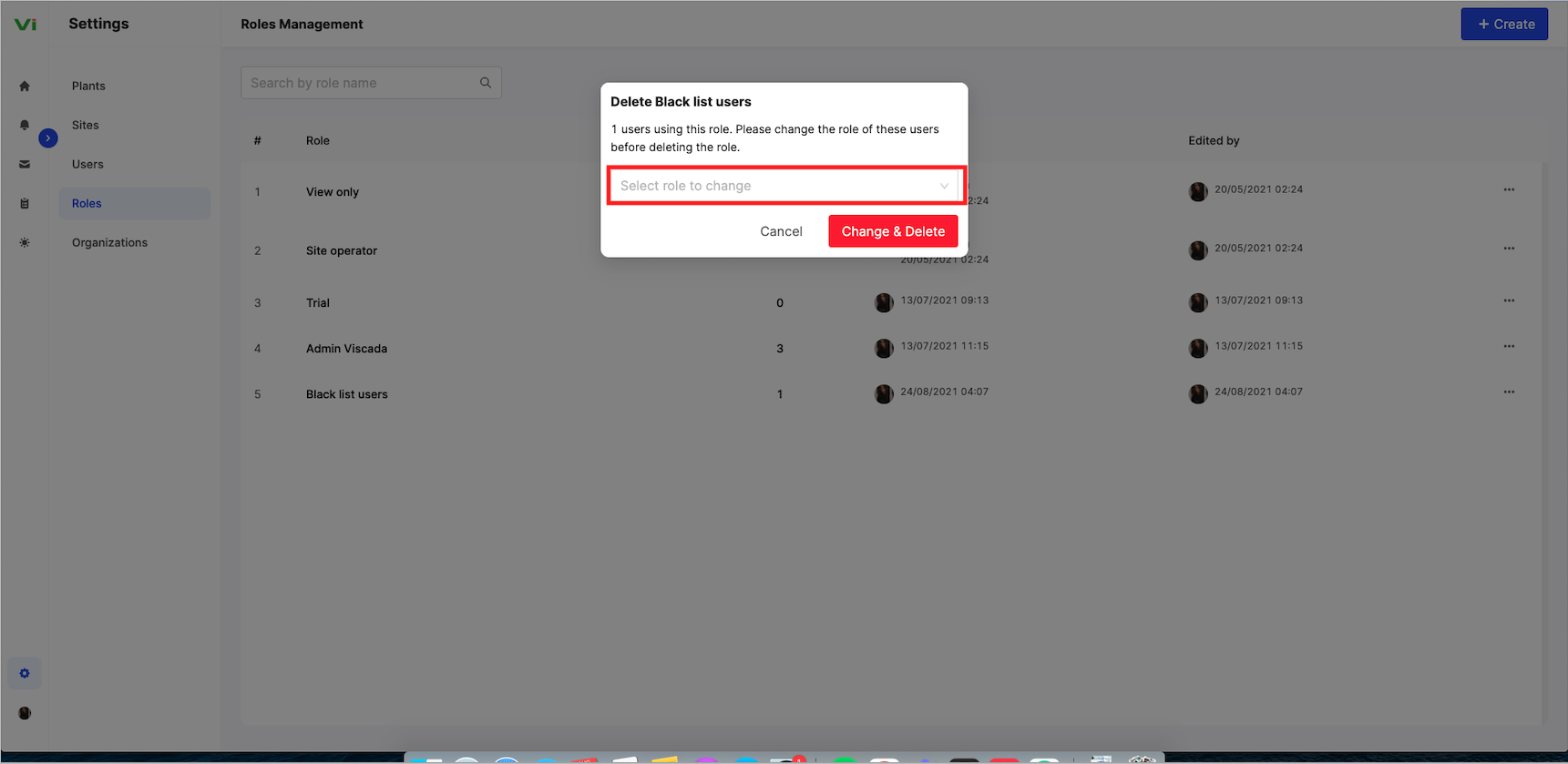The image size is (1568, 764).
Task: Click the Vi logo icon
Action: coord(26,25)
